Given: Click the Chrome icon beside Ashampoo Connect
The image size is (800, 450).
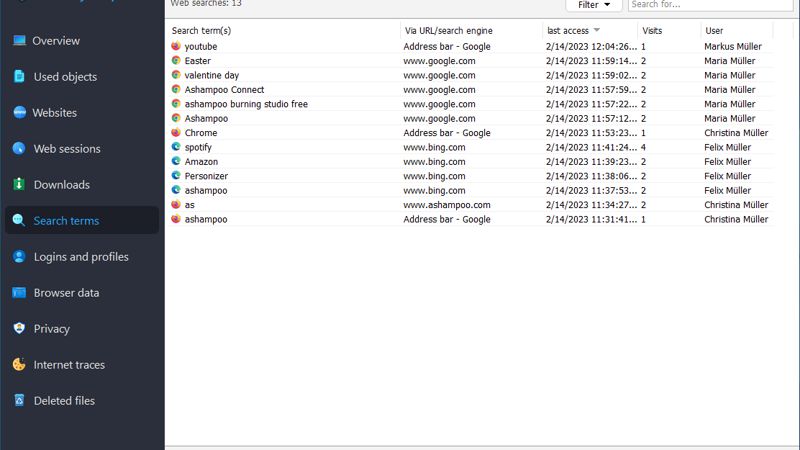Looking at the screenshot, I should (x=176, y=89).
